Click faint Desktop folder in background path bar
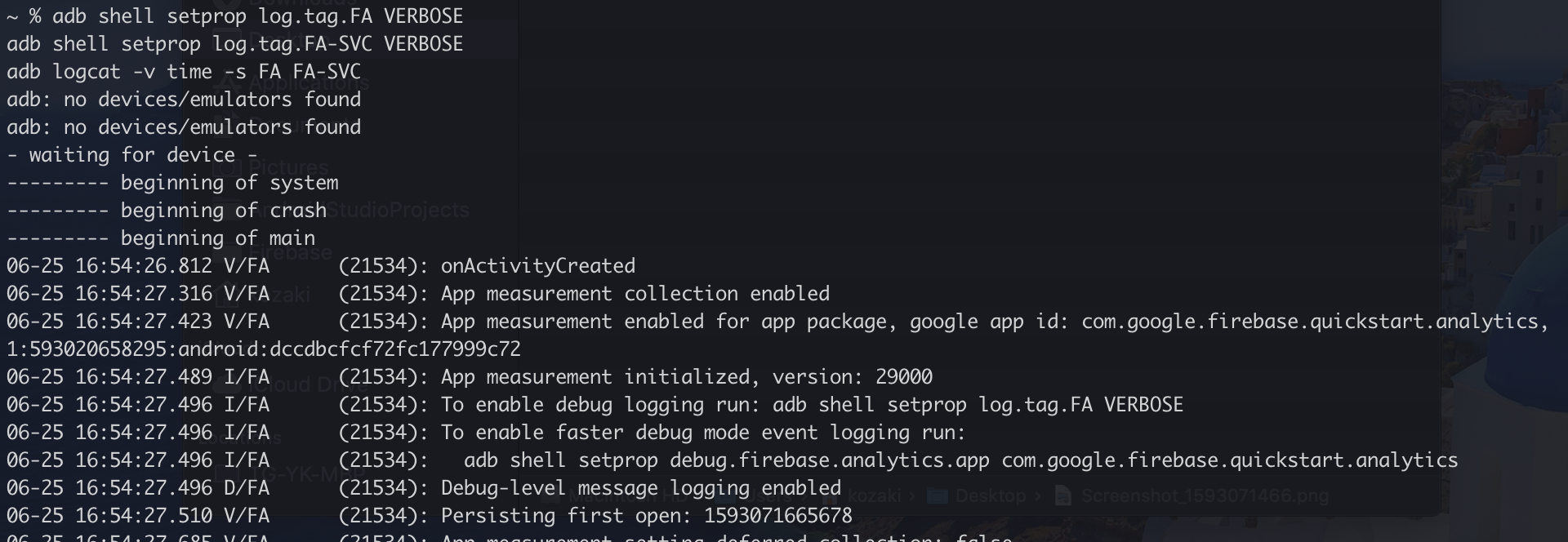Image resolution: width=1568 pixels, height=542 pixels. pos(990,495)
